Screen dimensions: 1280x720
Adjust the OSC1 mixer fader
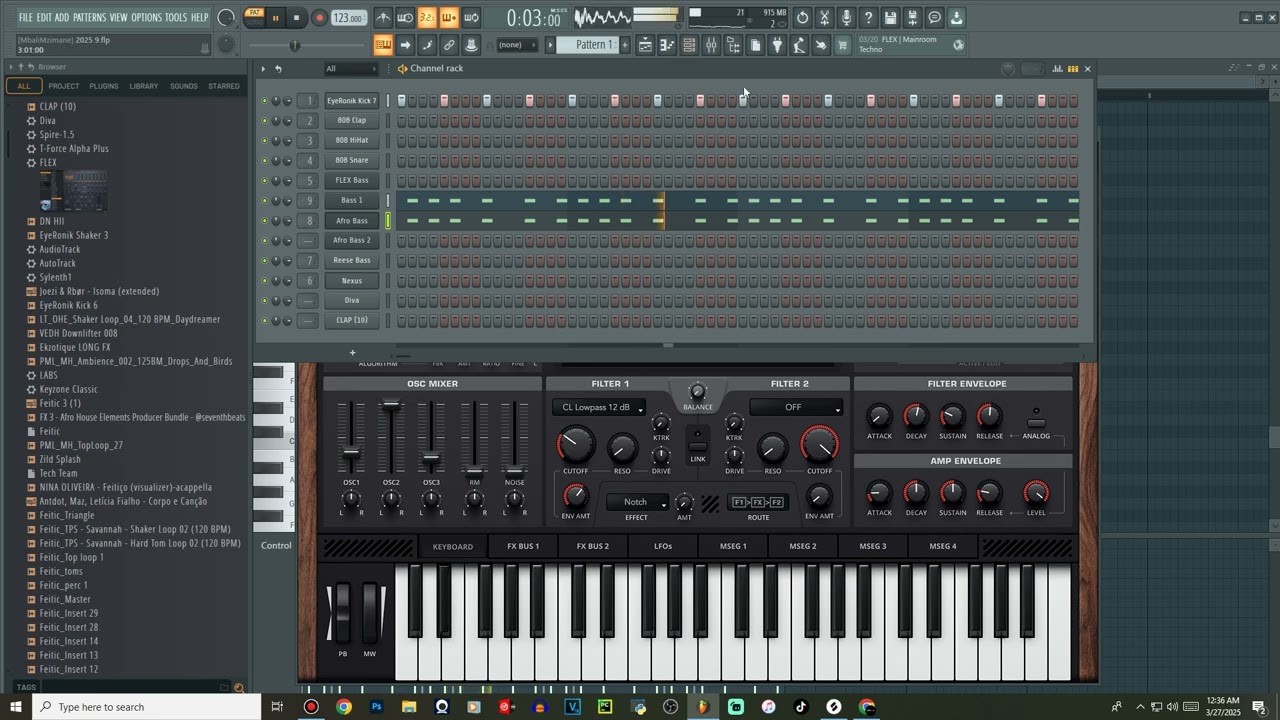coord(351,454)
